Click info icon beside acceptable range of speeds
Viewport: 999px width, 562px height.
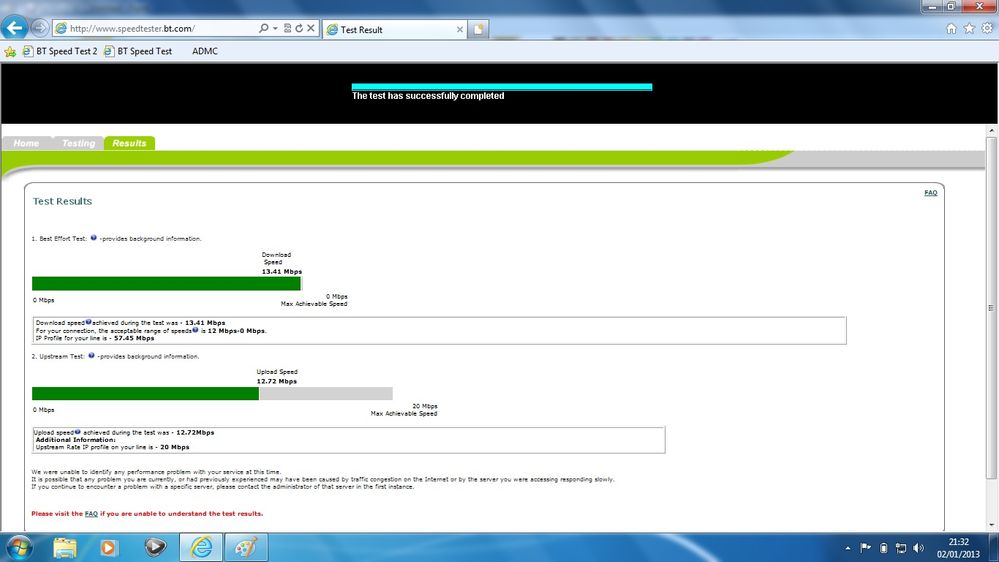point(195,330)
